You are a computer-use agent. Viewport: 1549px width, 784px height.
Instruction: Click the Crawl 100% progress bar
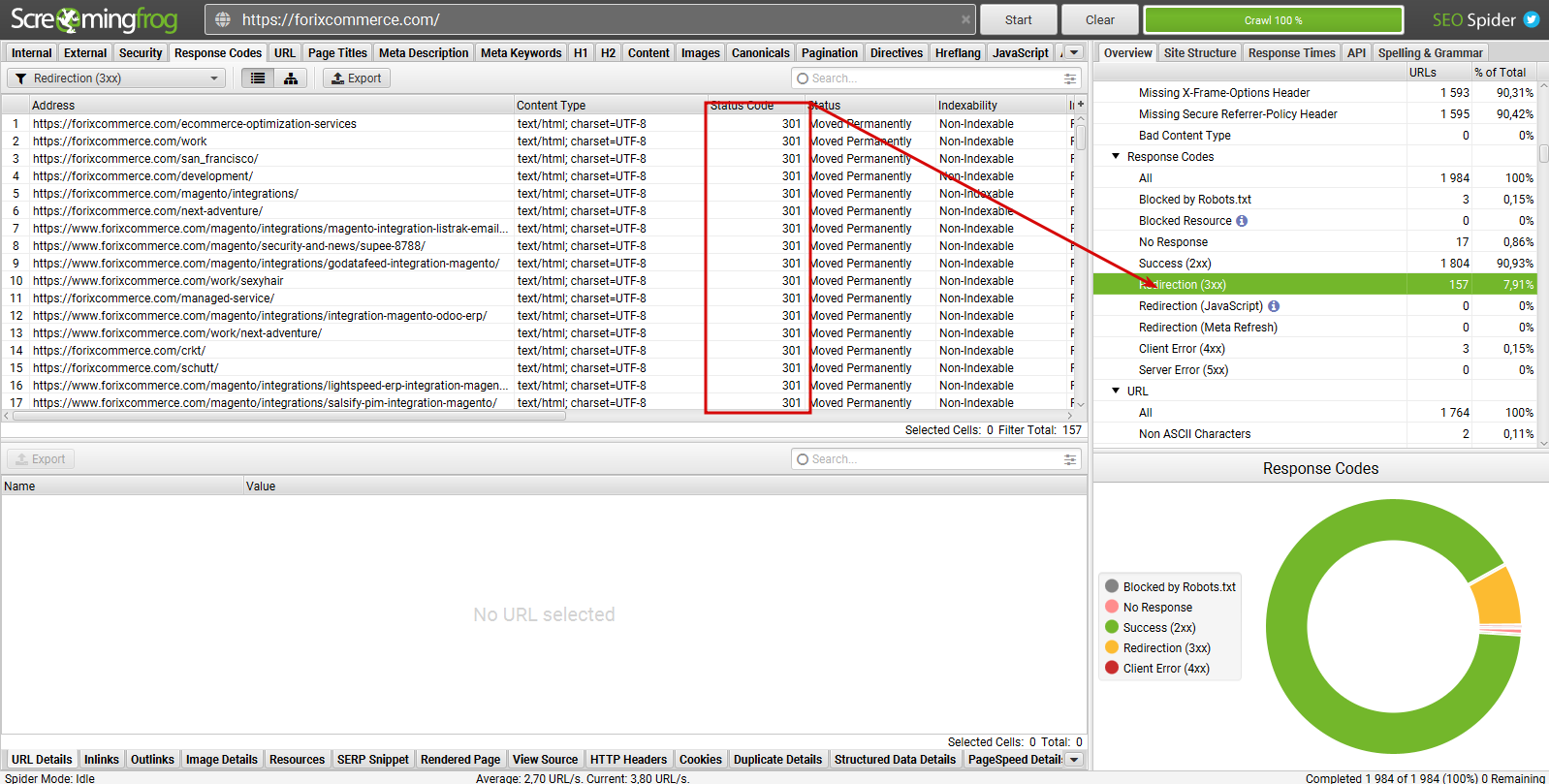(x=1274, y=19)
